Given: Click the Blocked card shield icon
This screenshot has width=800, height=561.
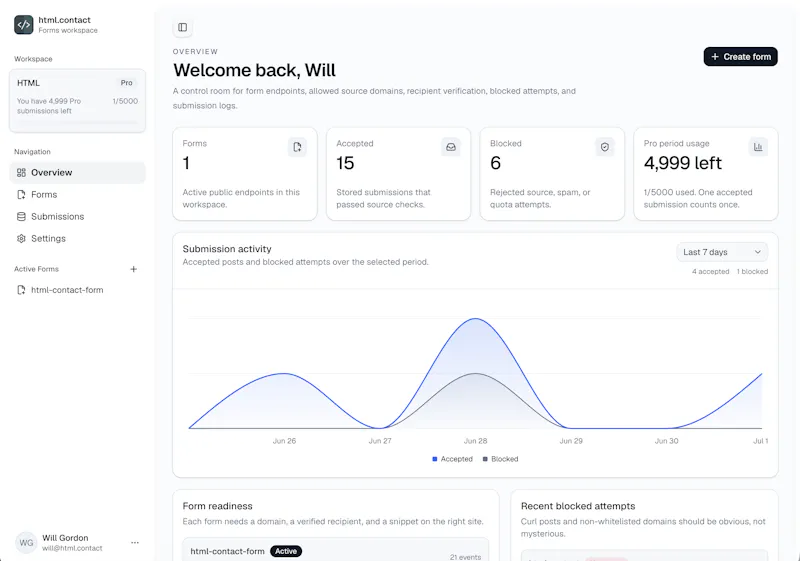Looking at the screenshot, I should coord(605,147).
